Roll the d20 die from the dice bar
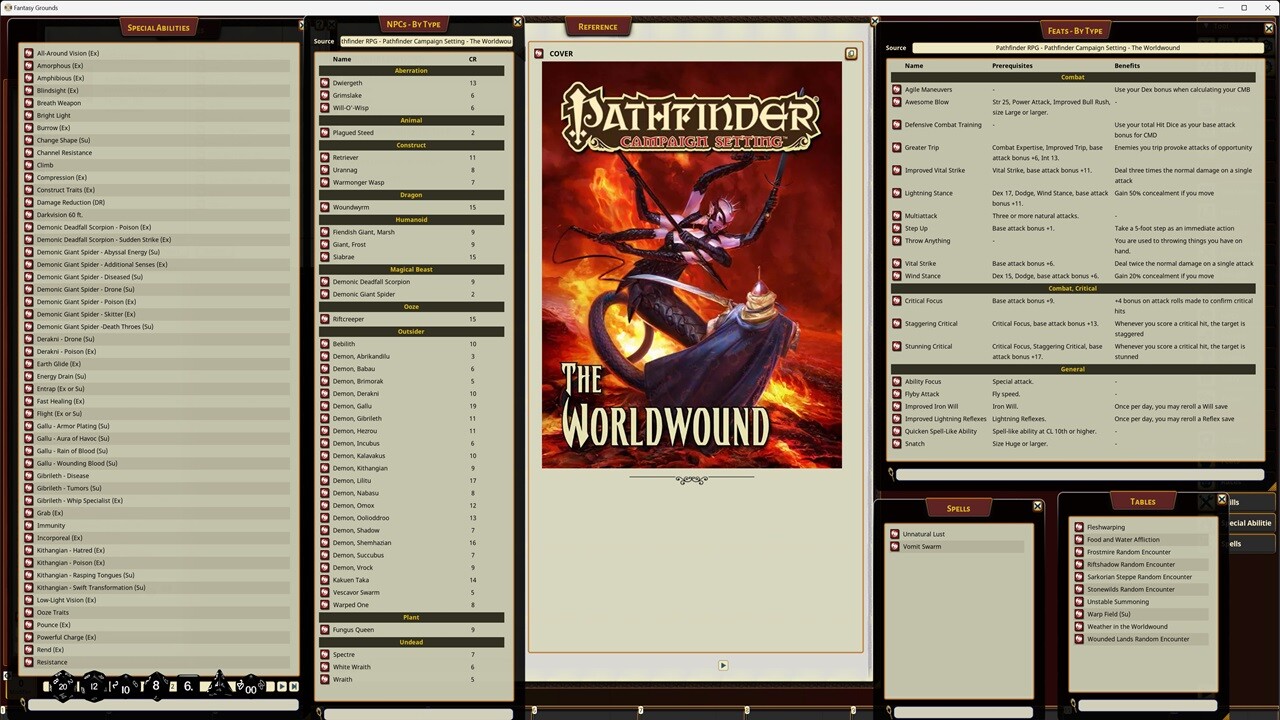 coord(62,686)
